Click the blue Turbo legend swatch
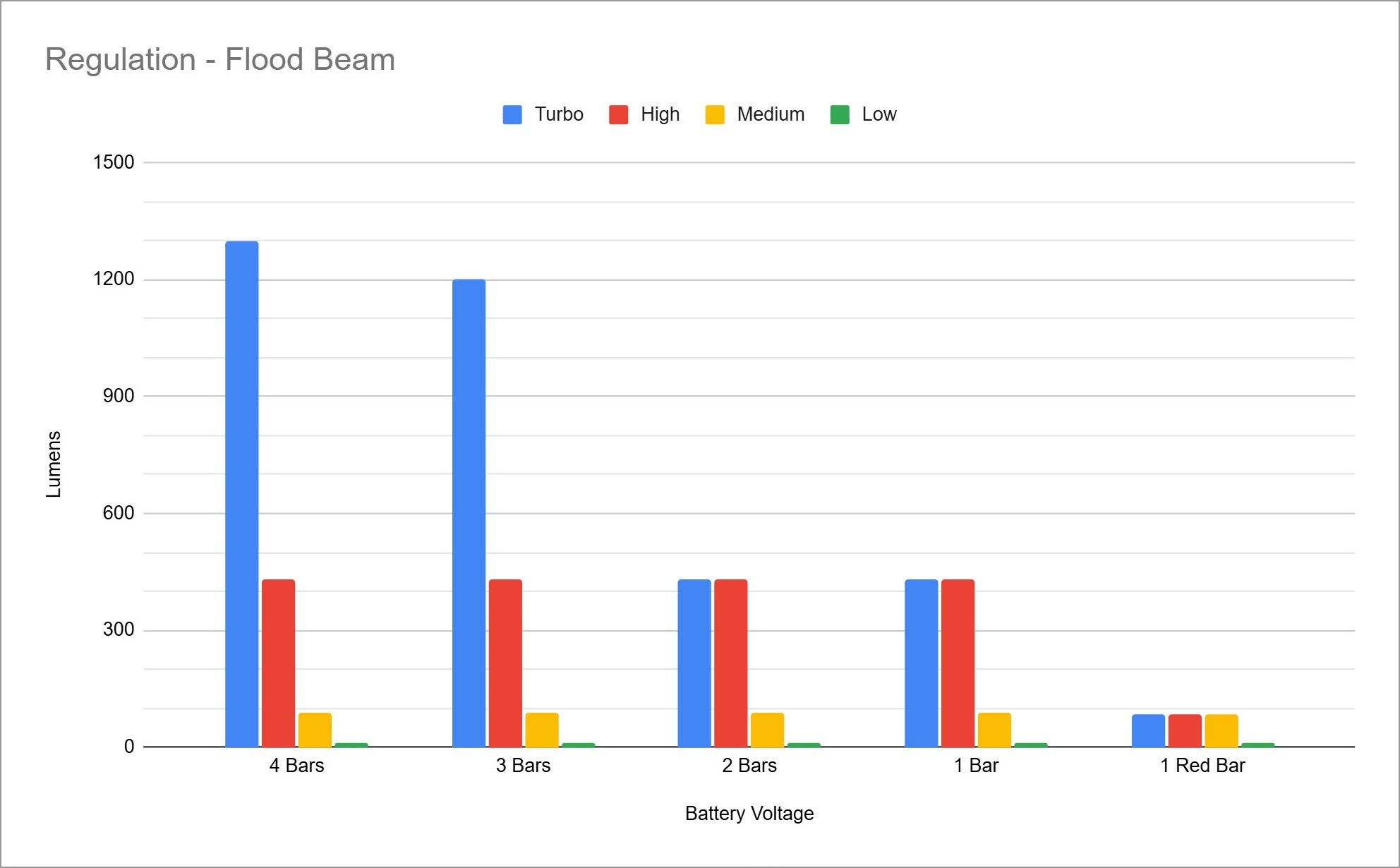Viewport: 1400px width, 868px height. click(x=512, y=115)
